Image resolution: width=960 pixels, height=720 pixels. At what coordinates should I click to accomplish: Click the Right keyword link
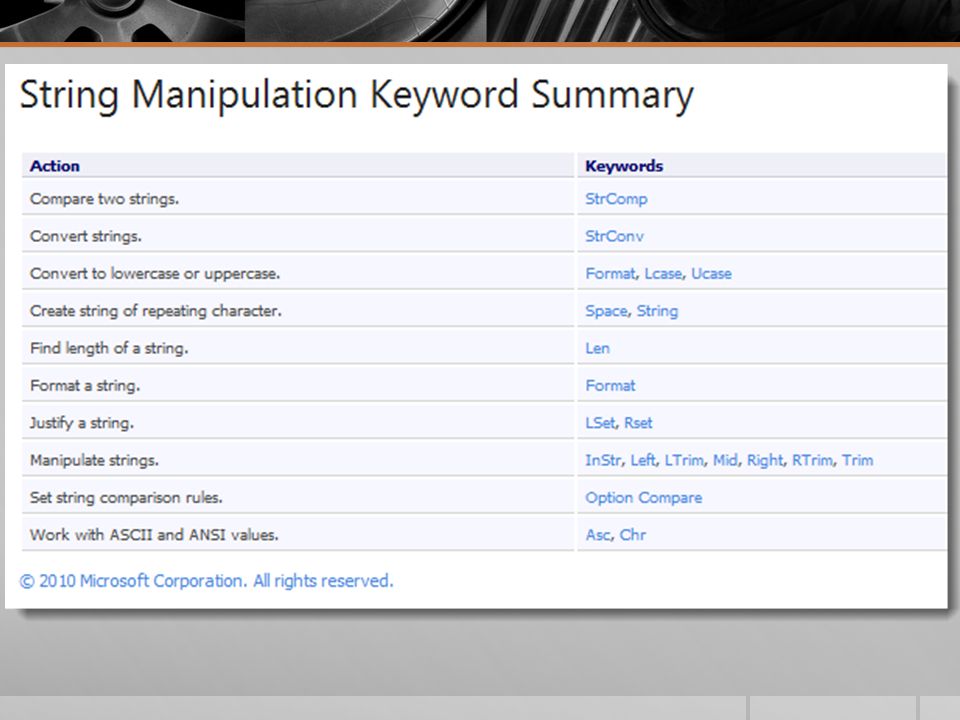click(765, 460)
